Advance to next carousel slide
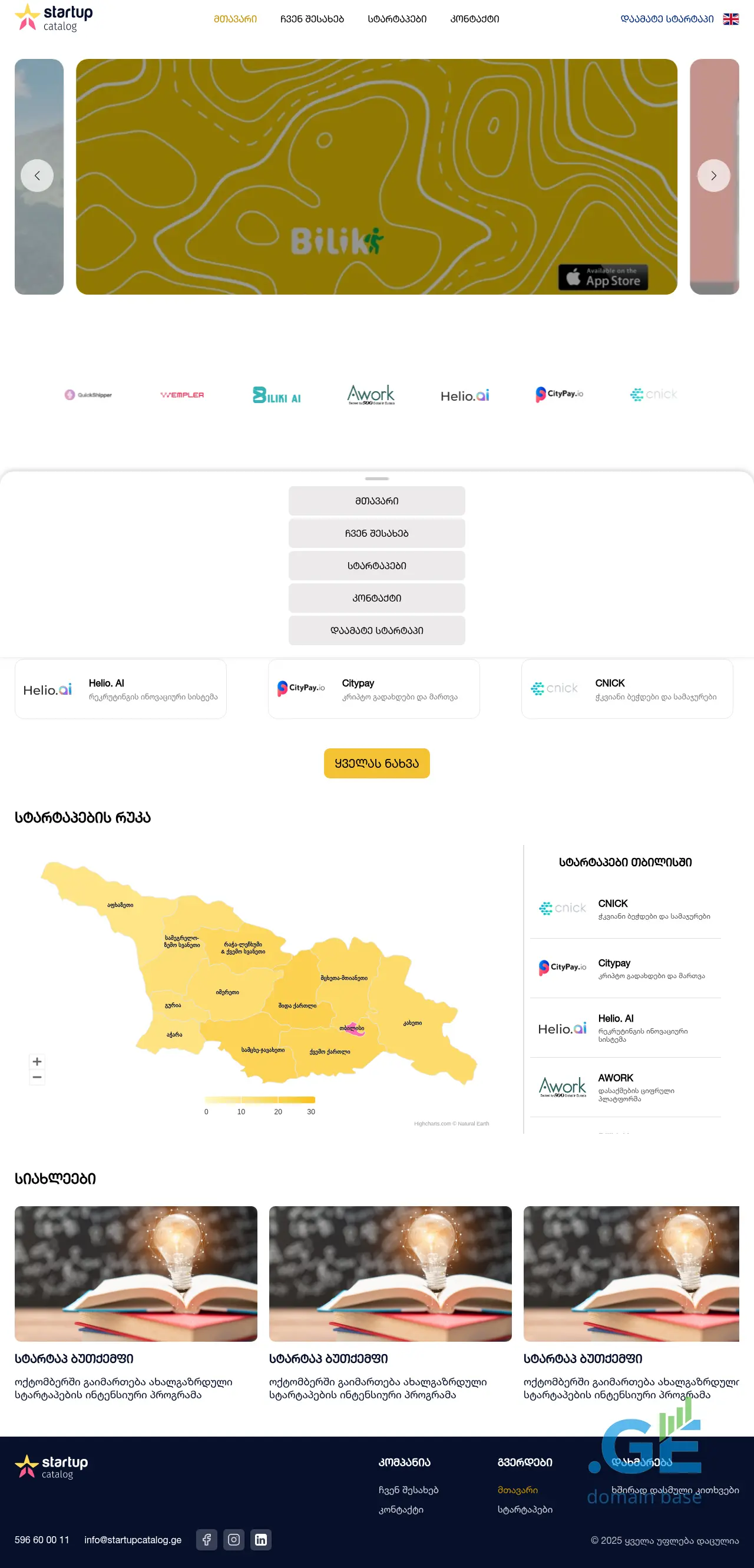The image size is (754, 1568). (713, 176)
